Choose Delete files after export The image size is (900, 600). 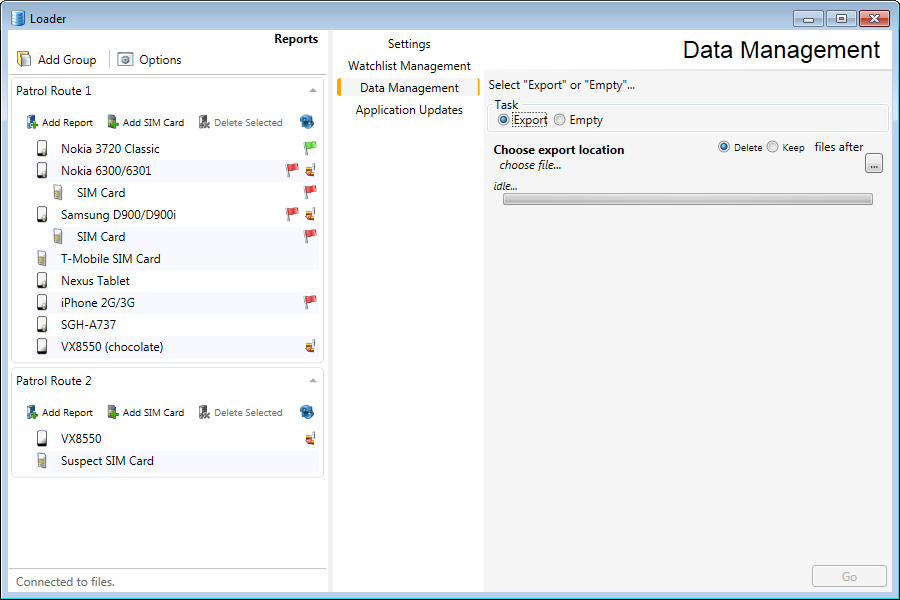tap(724, 147)
